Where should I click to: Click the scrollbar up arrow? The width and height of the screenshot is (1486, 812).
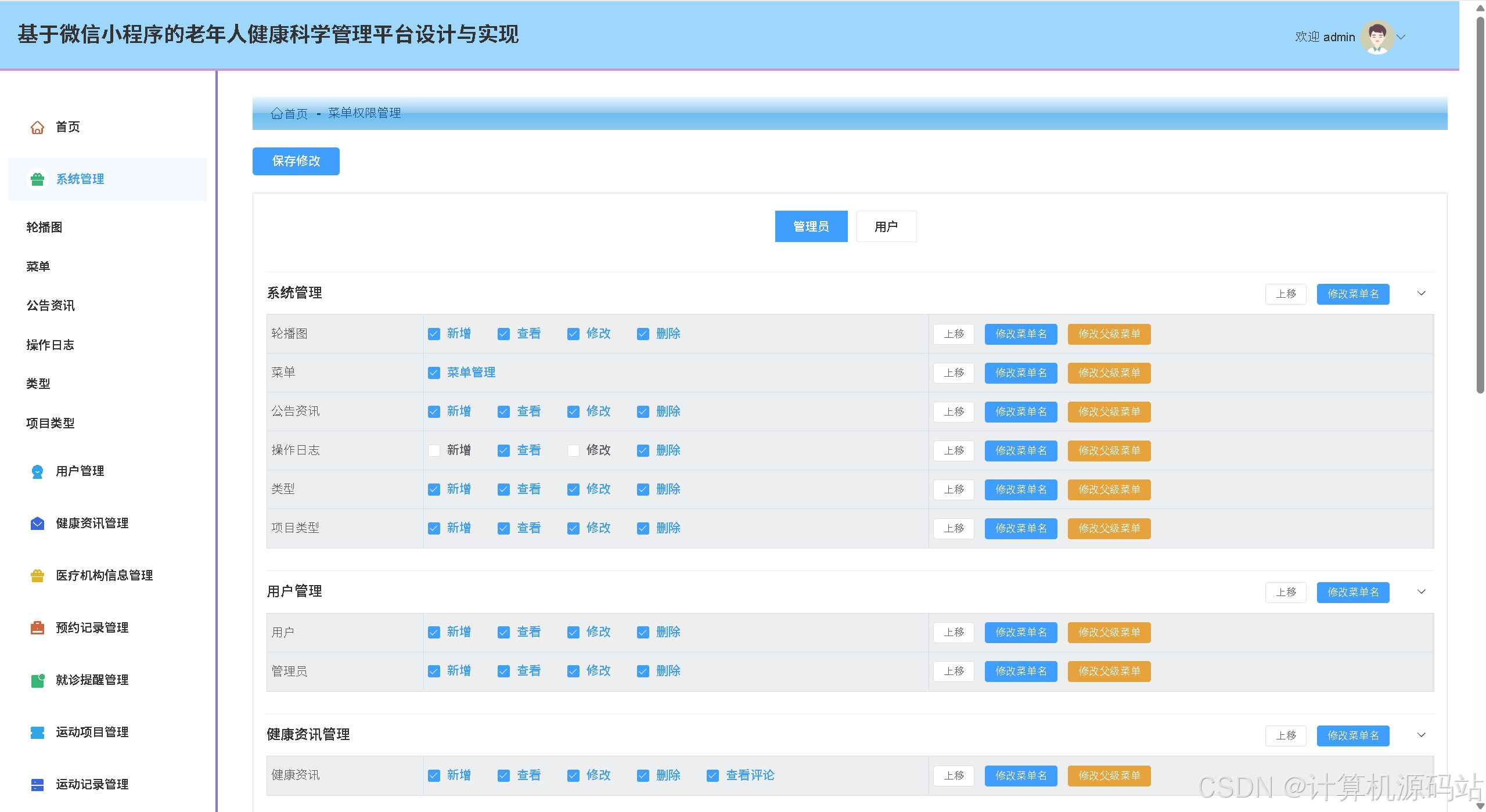point(1481,8)
